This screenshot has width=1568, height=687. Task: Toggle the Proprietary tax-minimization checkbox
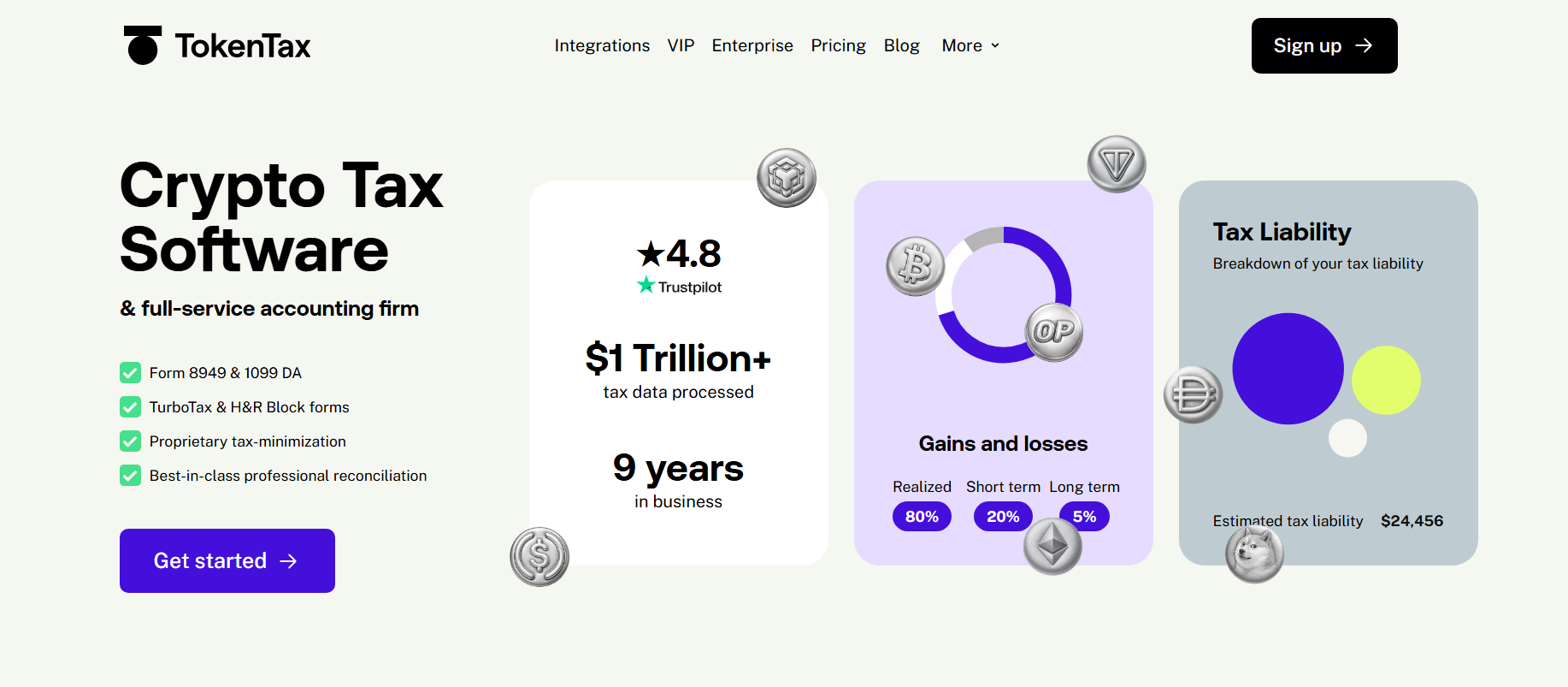[x=130, y=441]
